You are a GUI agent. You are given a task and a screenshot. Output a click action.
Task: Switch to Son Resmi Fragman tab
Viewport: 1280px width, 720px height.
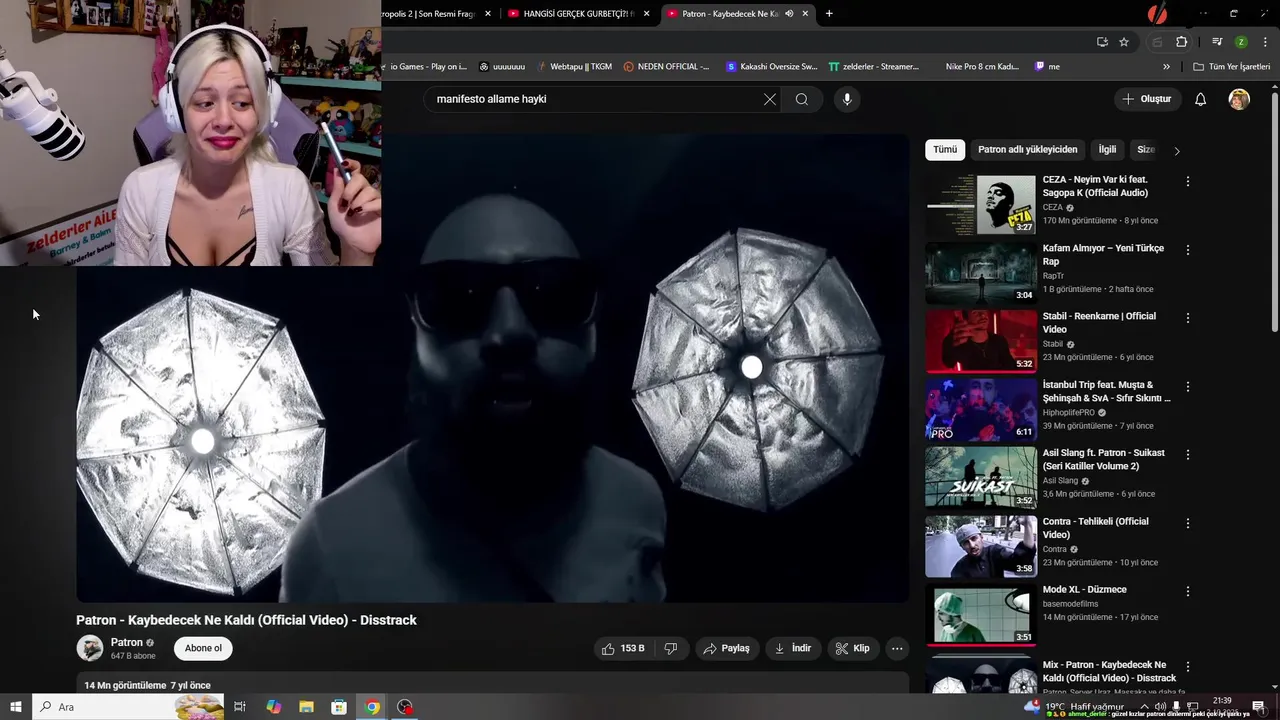click(428, 14)
